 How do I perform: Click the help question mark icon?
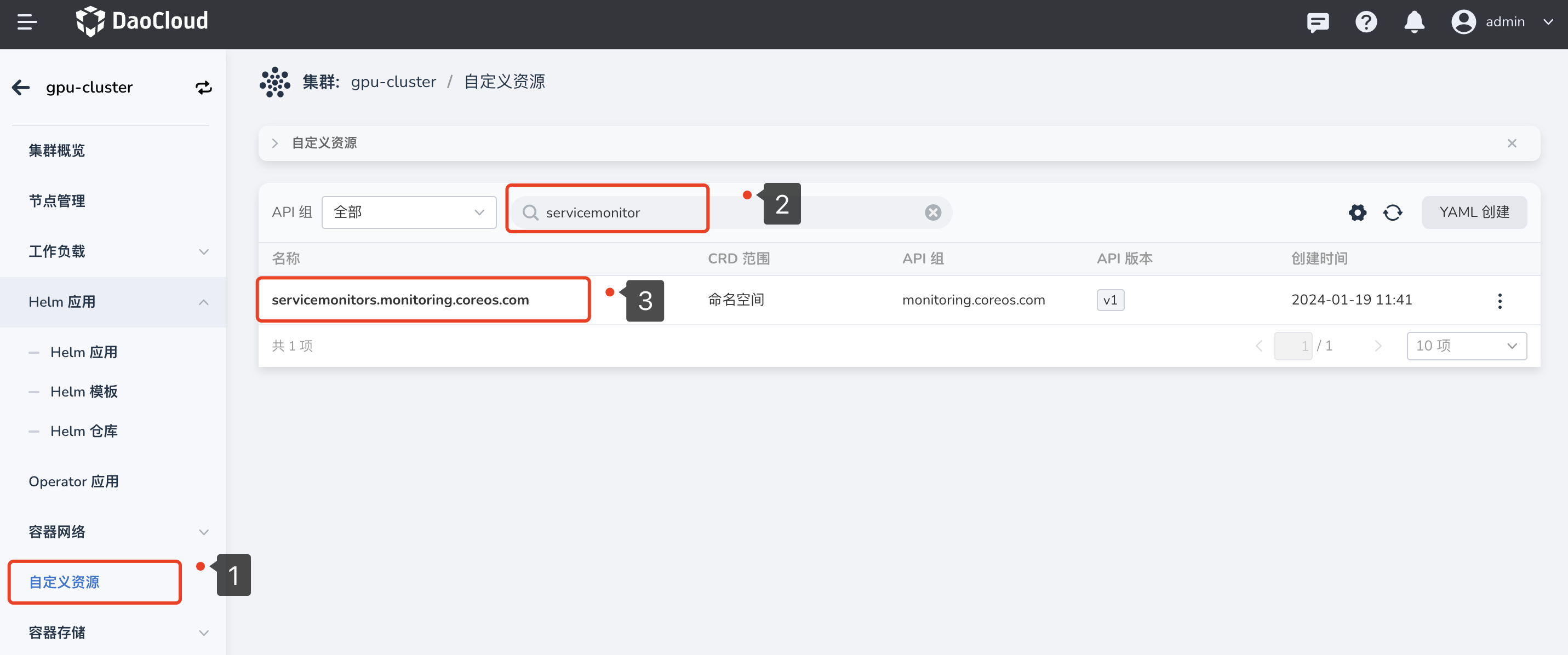[x=1365, y=22]
